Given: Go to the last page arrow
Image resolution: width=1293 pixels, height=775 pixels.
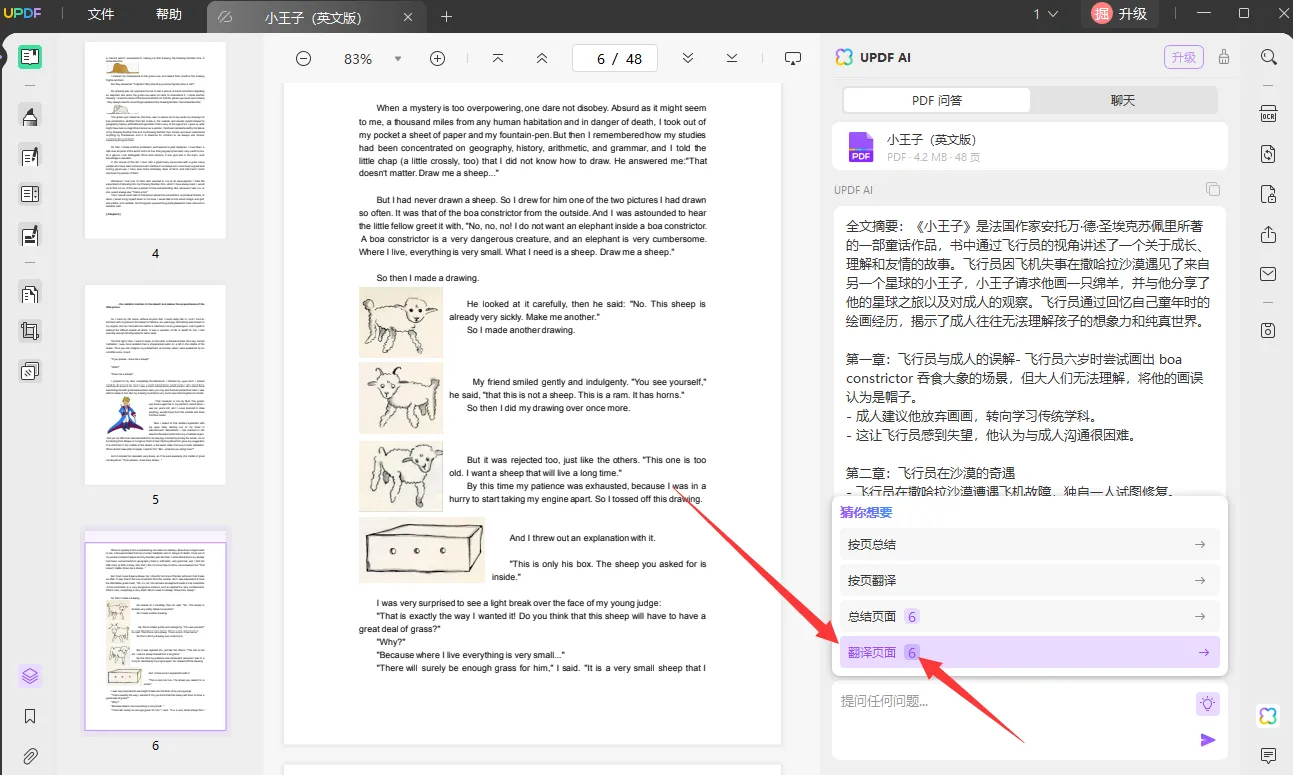Looking at the screenshot, I should pyautogui.click(x=732, y=59).
